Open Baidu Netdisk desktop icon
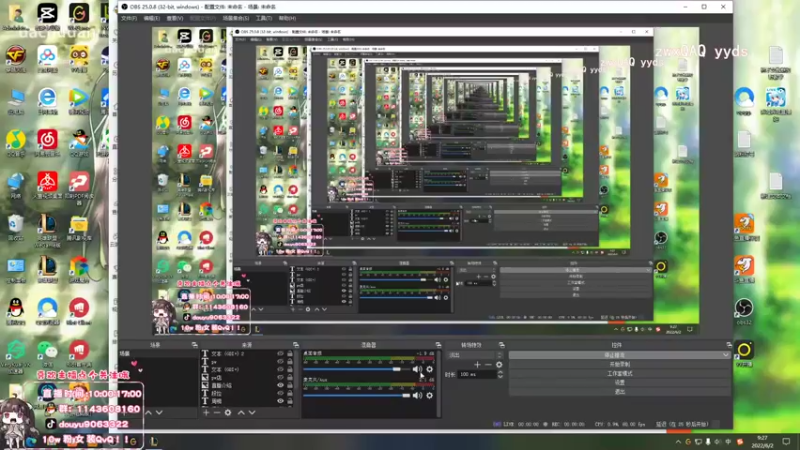 click(47, 59)
